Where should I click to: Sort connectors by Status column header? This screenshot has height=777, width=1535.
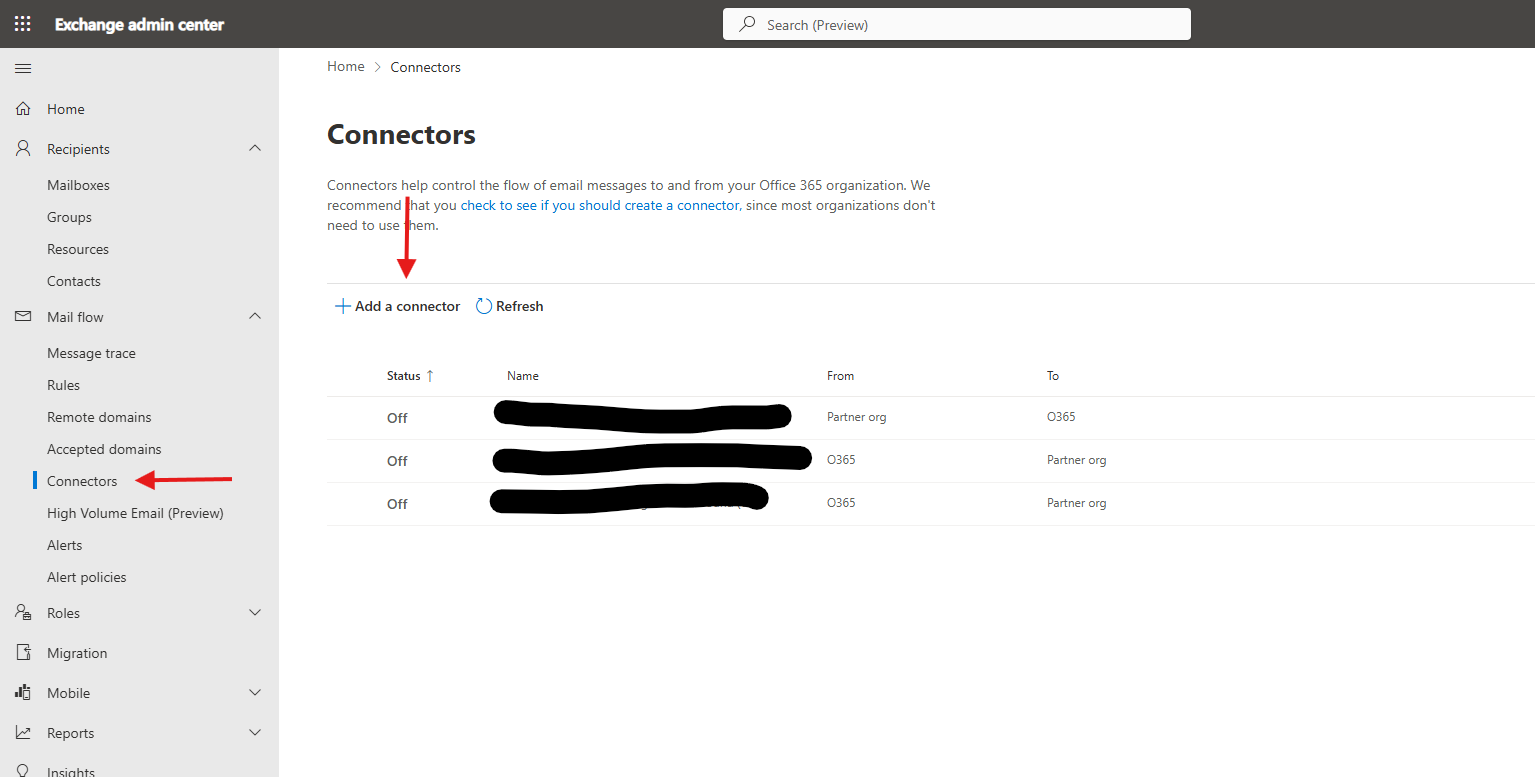(x=404, y=376)
